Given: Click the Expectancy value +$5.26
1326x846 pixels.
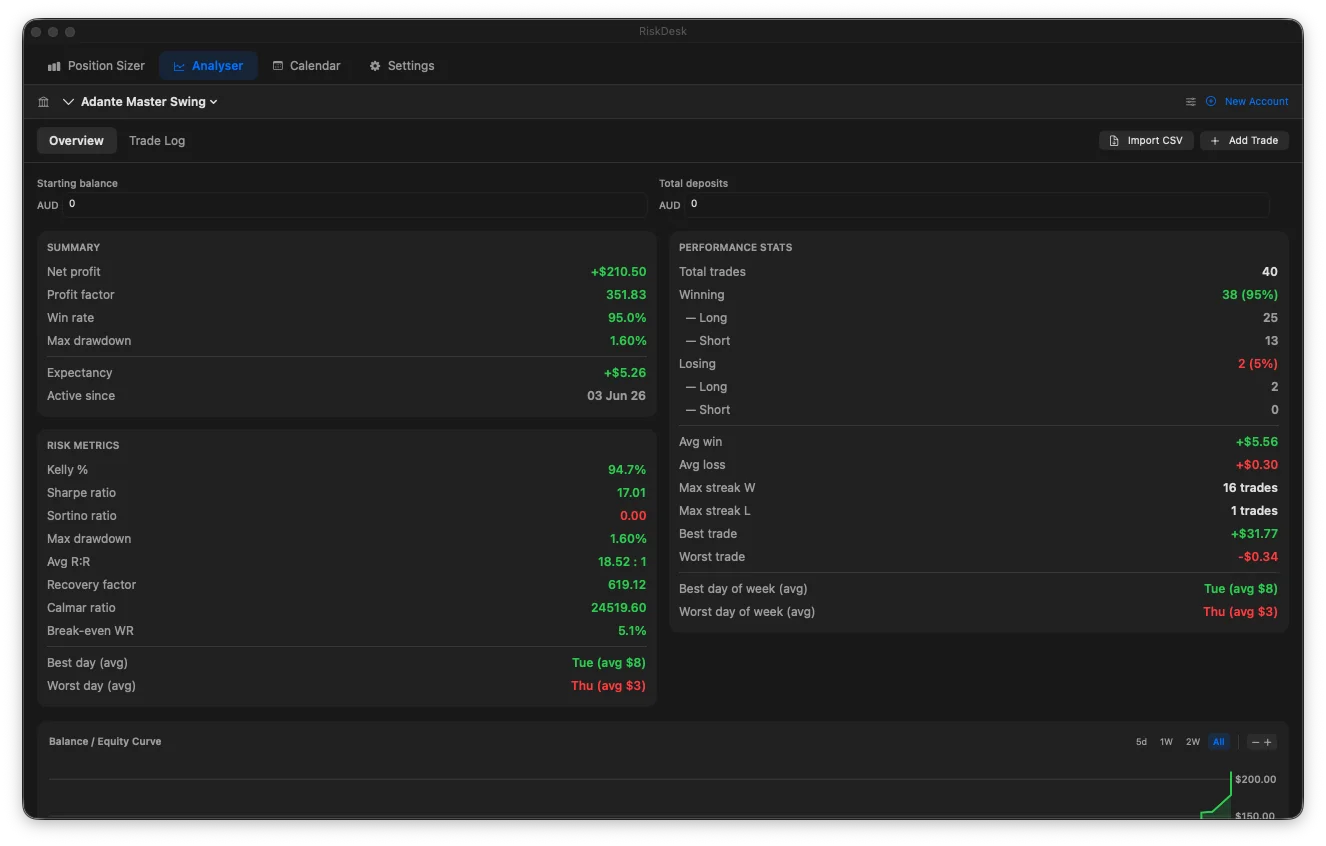Looking at the screenshot, I should tap(625, 373).
